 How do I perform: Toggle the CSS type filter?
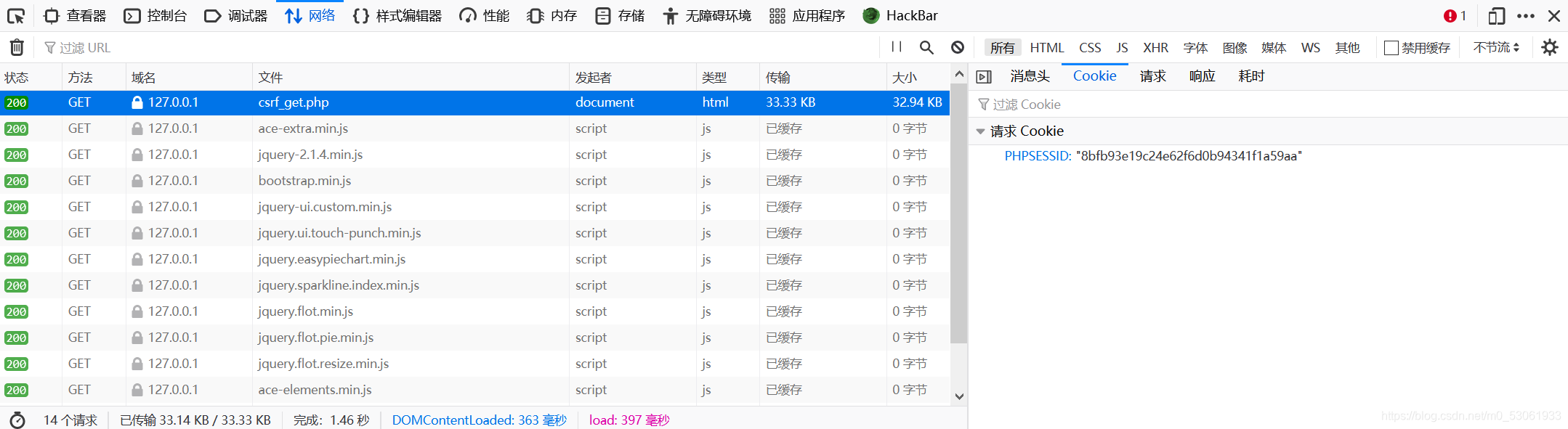1090,47
